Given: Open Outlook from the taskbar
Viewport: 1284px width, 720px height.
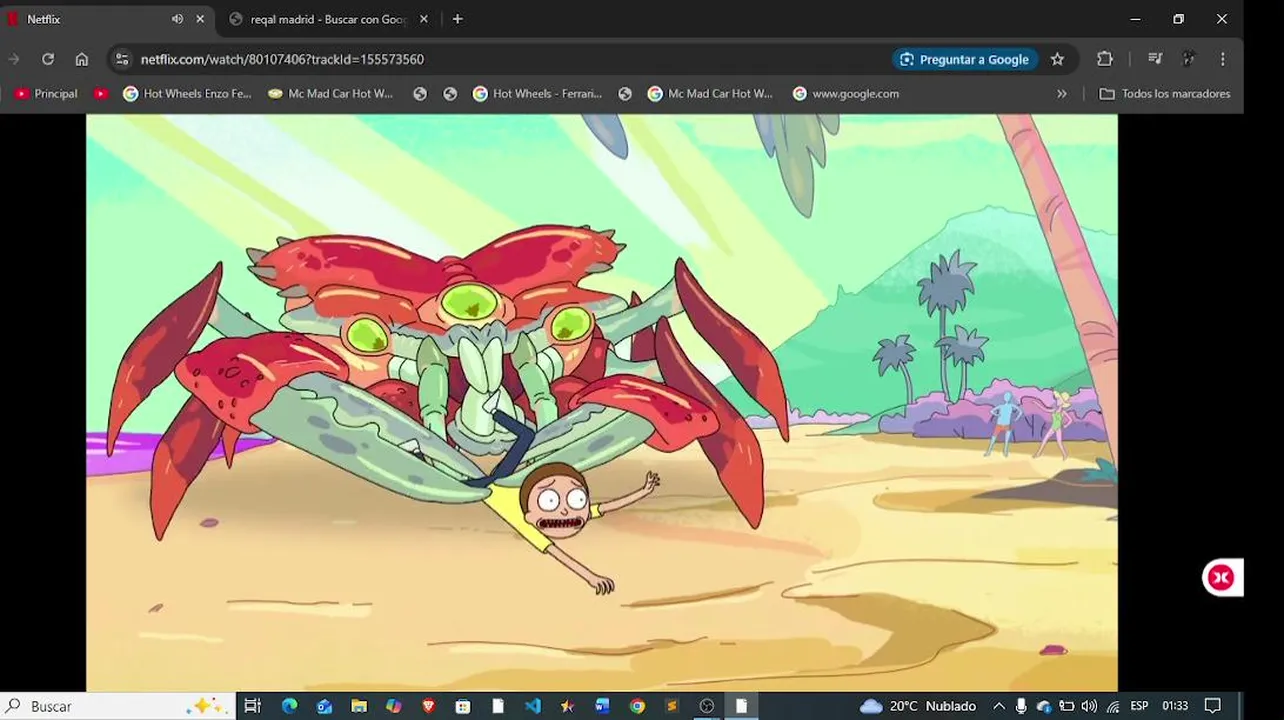Looking at the screenshot, I should (x=324, y=706).
